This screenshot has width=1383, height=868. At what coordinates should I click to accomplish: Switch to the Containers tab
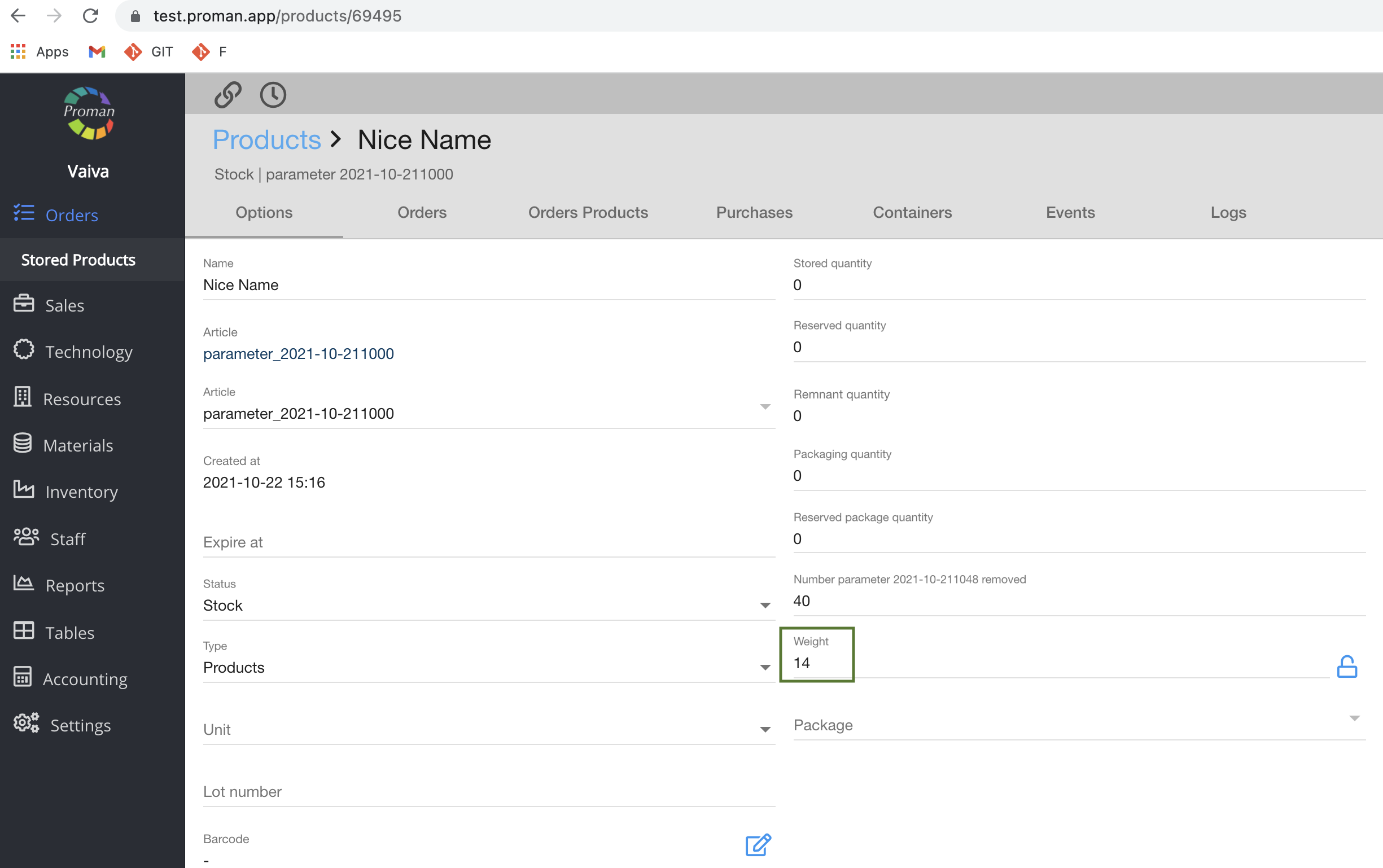point(912,212)
